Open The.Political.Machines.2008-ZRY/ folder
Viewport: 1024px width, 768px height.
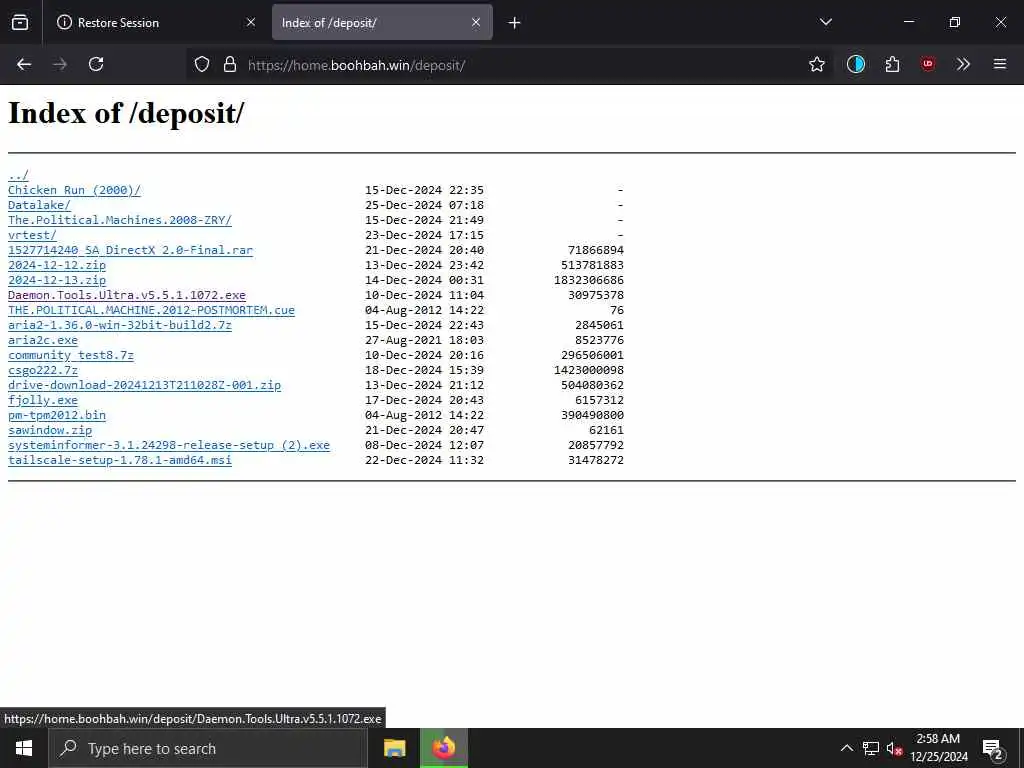[x=120, y=220]
